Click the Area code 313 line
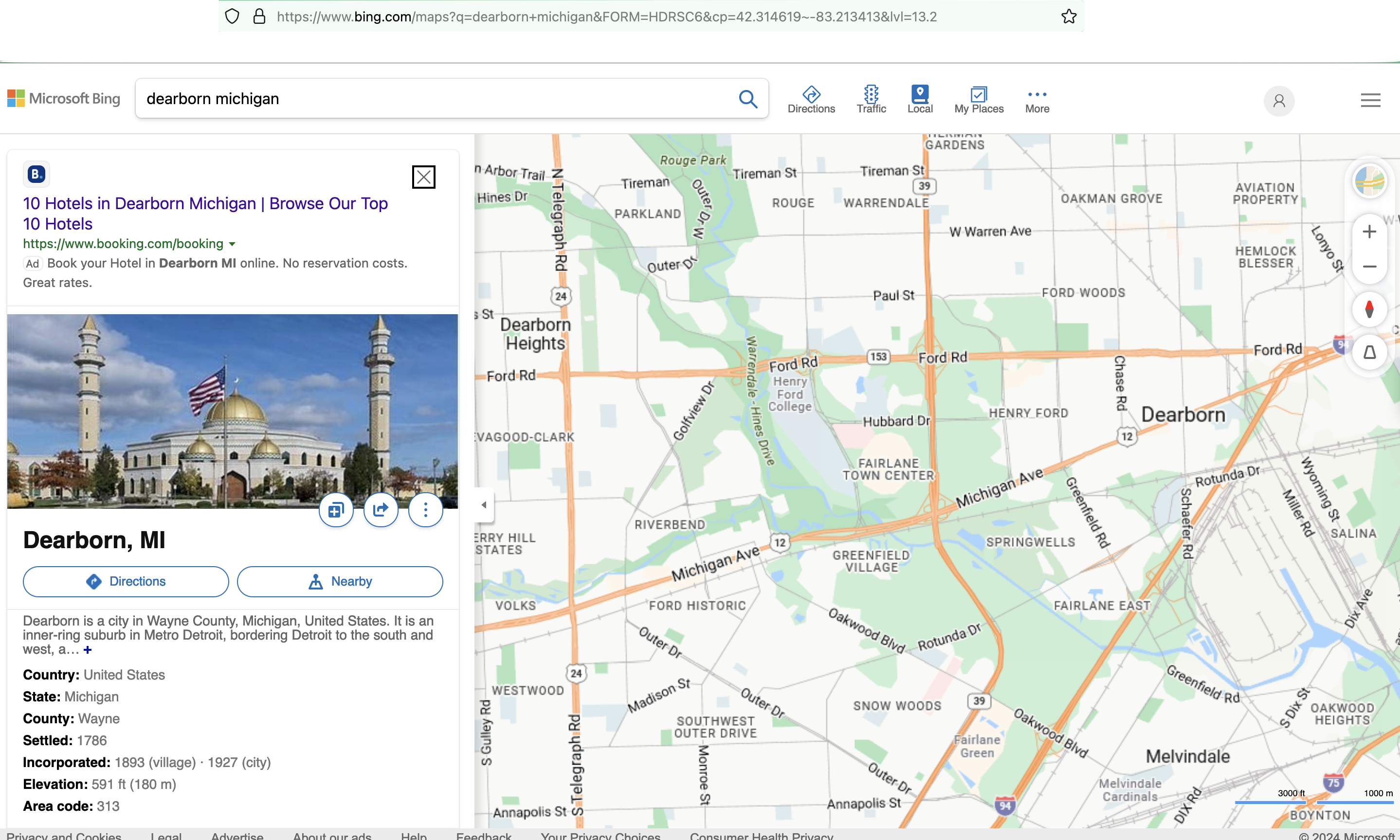The height and width of the screenshot is (840, 1400). (71, 805)
